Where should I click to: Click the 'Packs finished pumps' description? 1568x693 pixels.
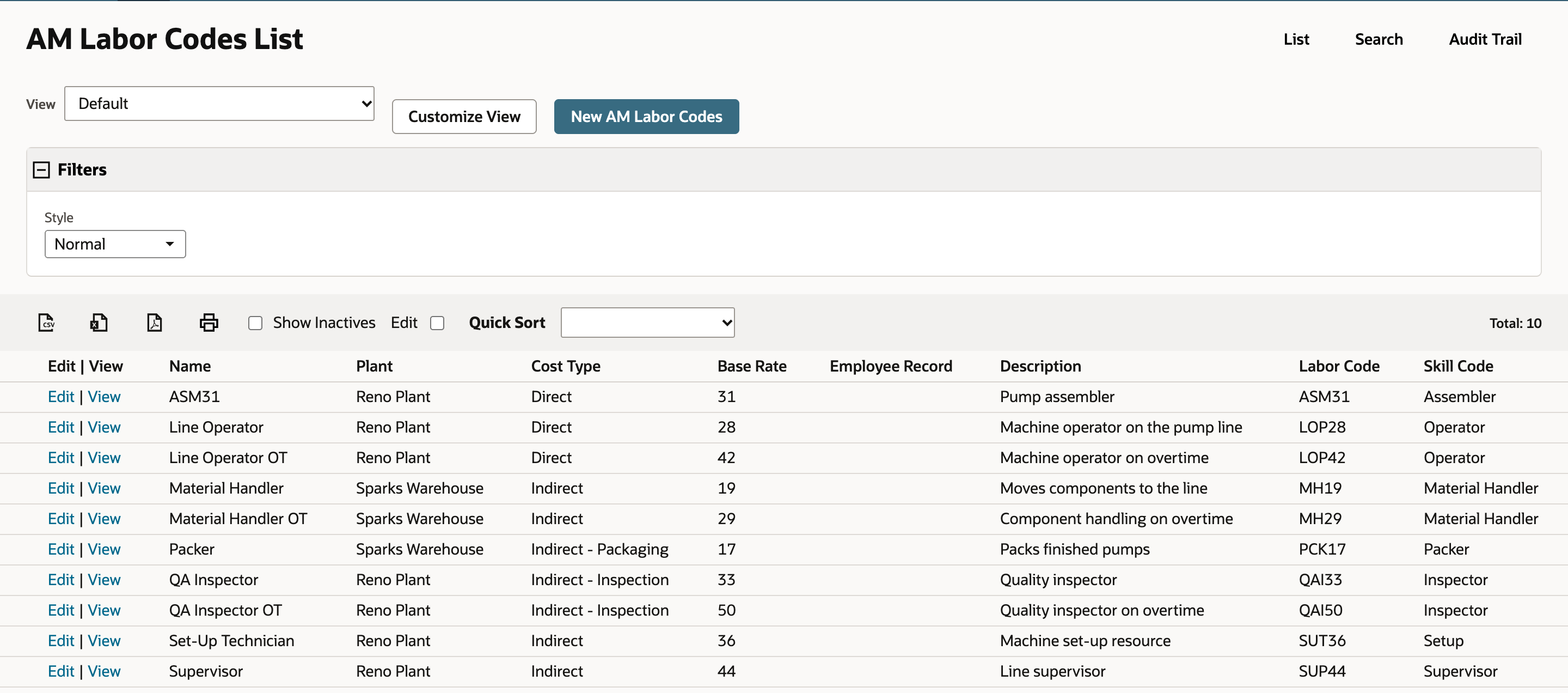pyautogui.click(x=1074, y=549)
